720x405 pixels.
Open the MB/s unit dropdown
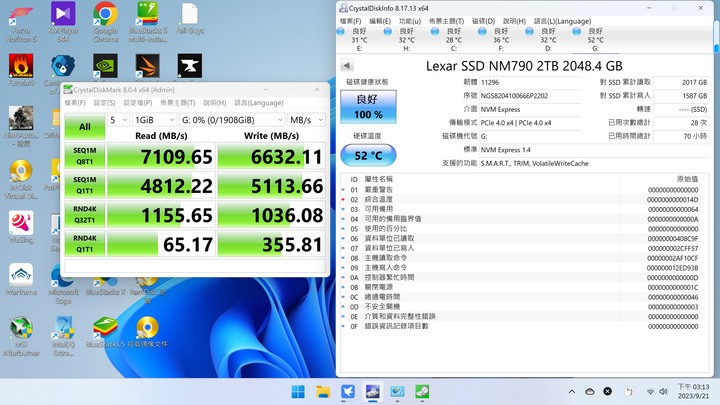coord(306,120)
